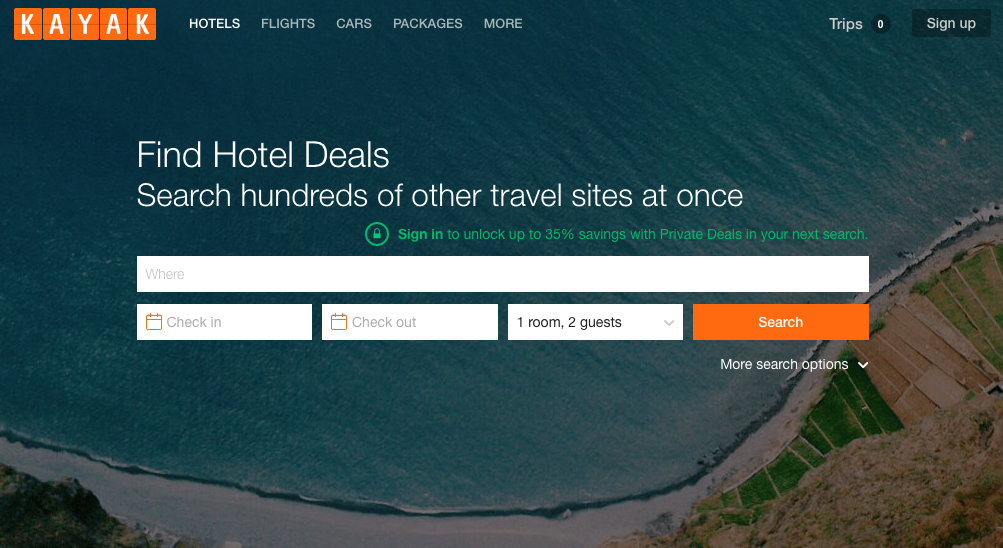
Task: Click the Check out calendar icon
Action: [339, 322]
